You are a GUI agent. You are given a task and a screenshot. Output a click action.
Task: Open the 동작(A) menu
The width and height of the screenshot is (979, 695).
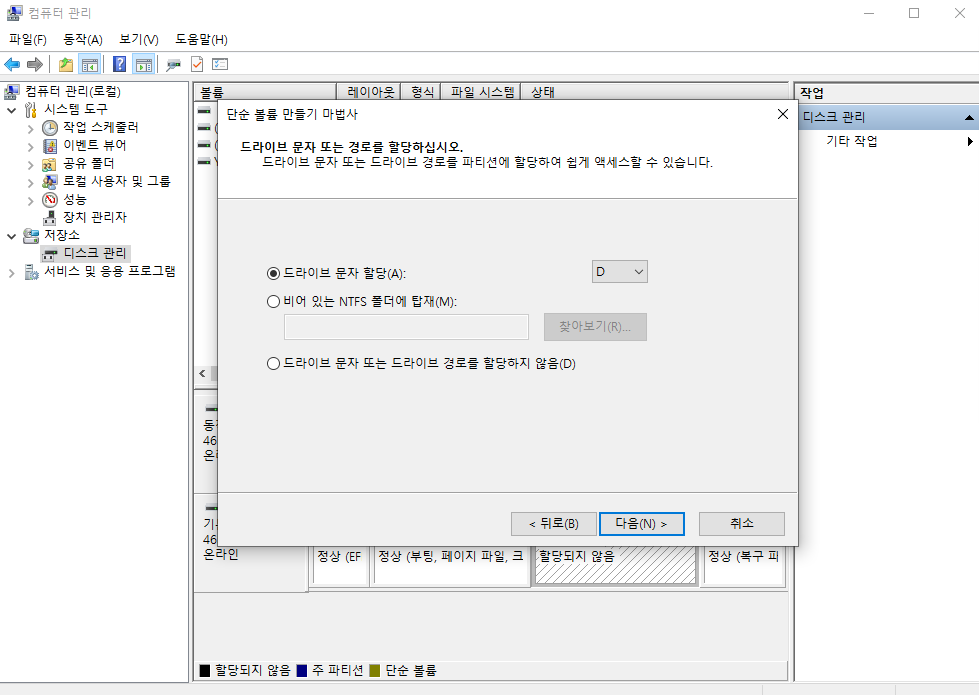pyautogui.click(x=82, y=39)
